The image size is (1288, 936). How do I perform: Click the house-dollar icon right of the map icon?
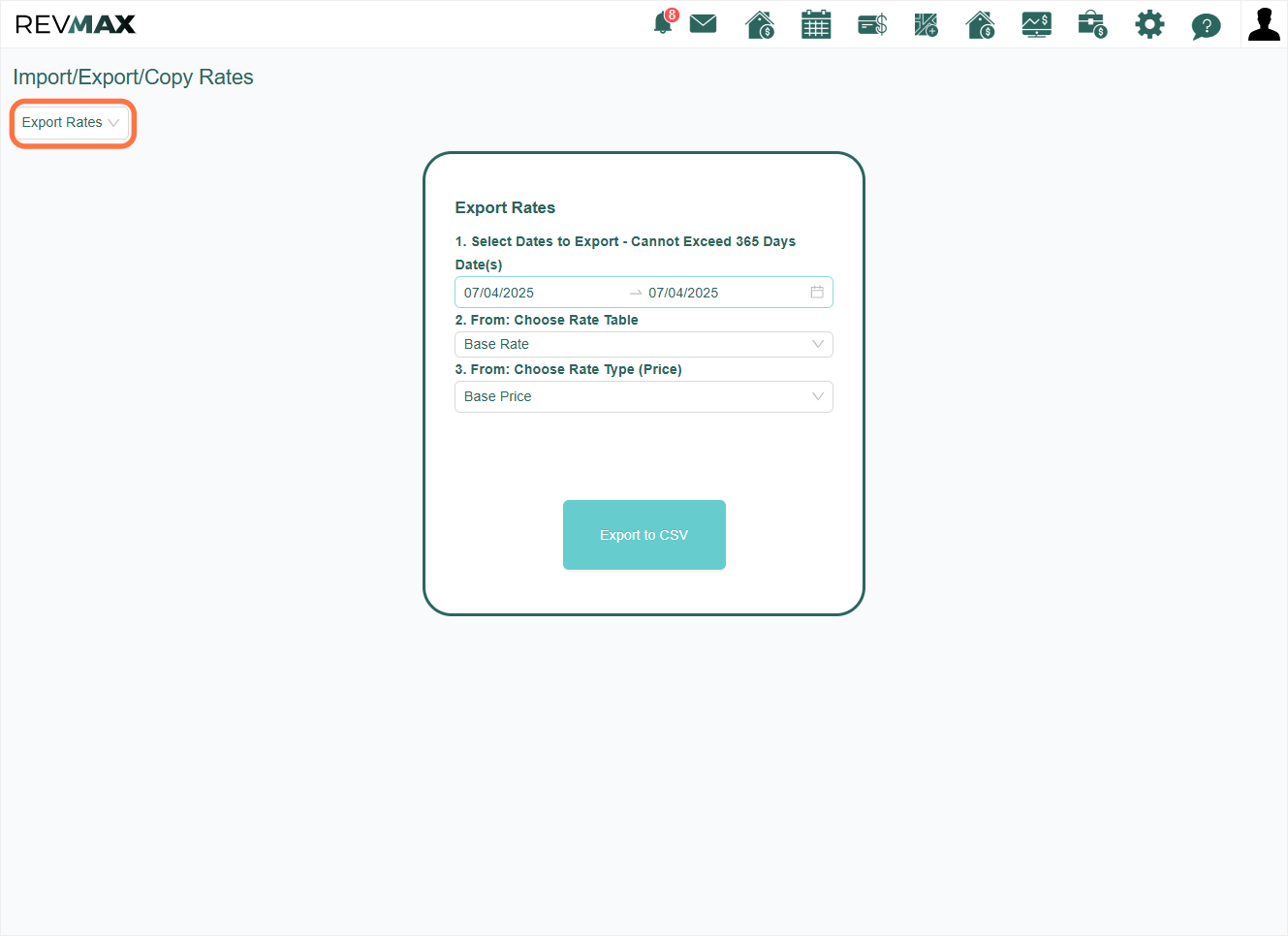(x=981, y=24)
